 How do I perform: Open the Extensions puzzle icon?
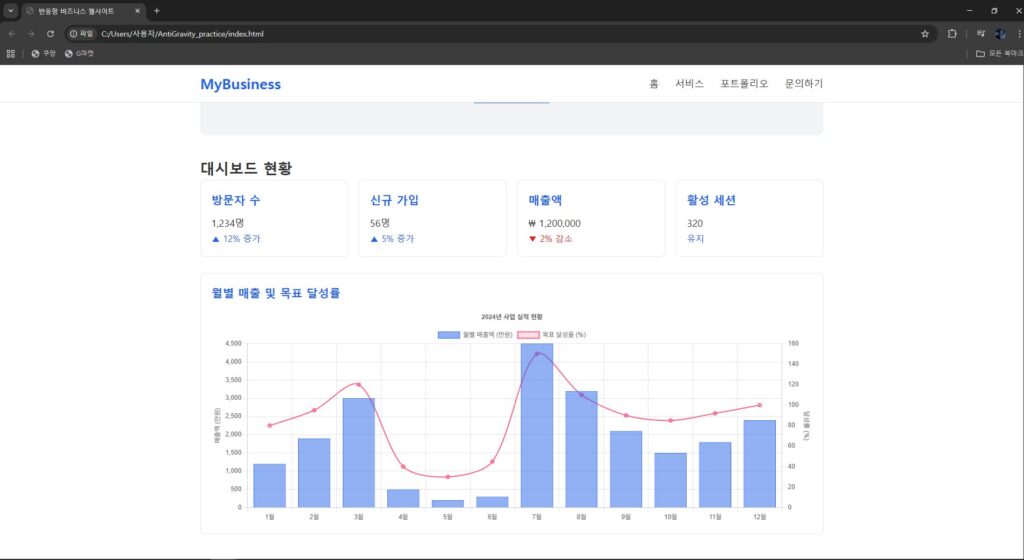point(952,34)
